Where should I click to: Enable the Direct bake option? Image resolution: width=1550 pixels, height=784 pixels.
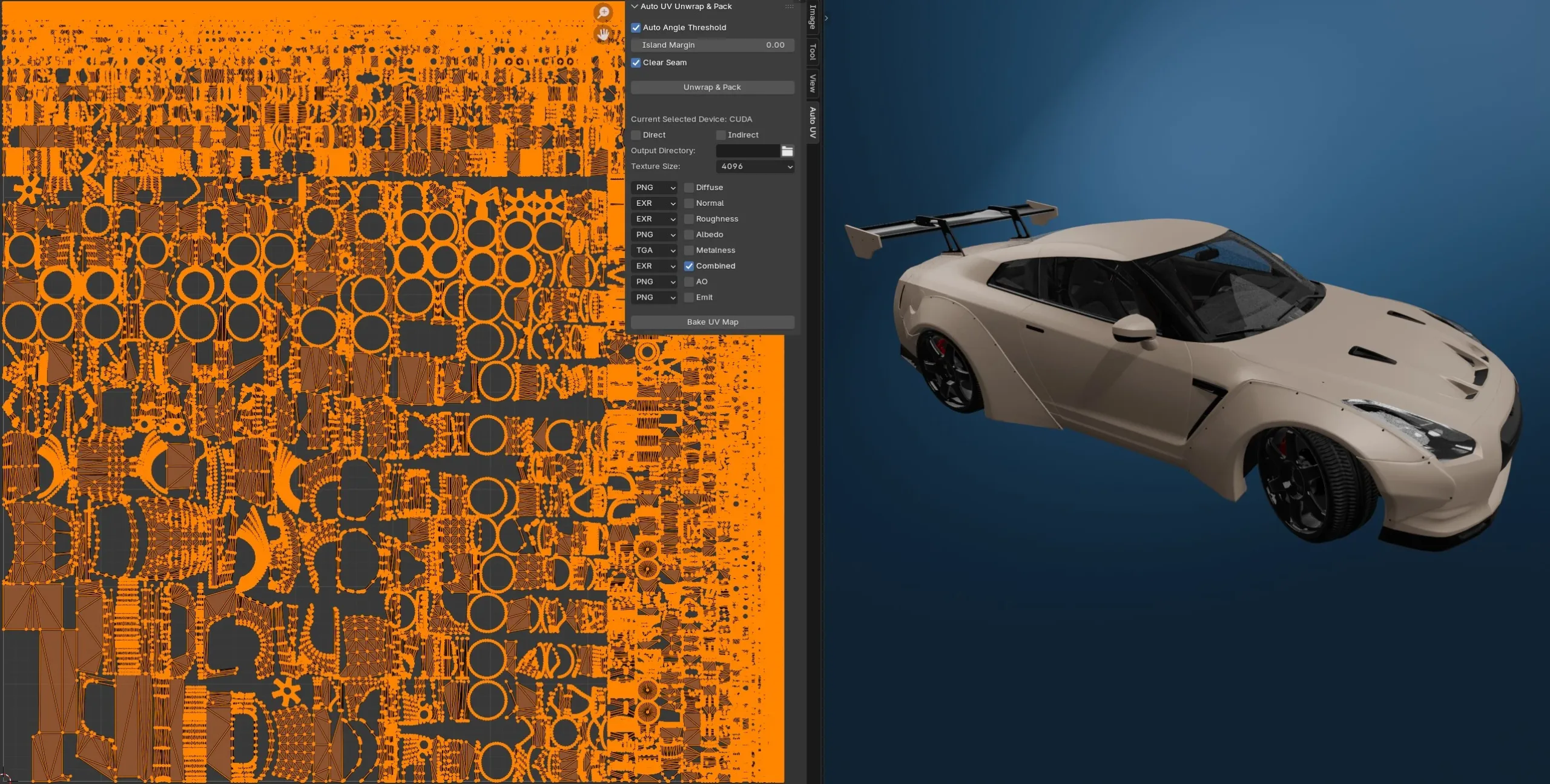coord(636,134)
